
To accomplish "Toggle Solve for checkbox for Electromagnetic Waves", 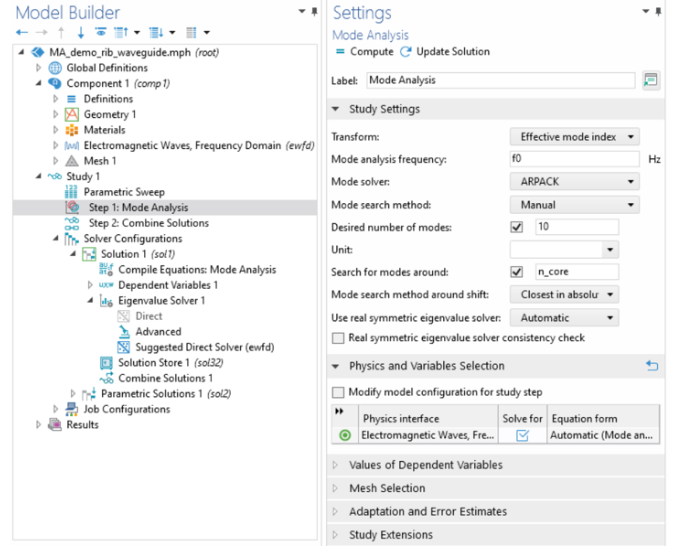I will pyautogui.click(x=523, y=436).
